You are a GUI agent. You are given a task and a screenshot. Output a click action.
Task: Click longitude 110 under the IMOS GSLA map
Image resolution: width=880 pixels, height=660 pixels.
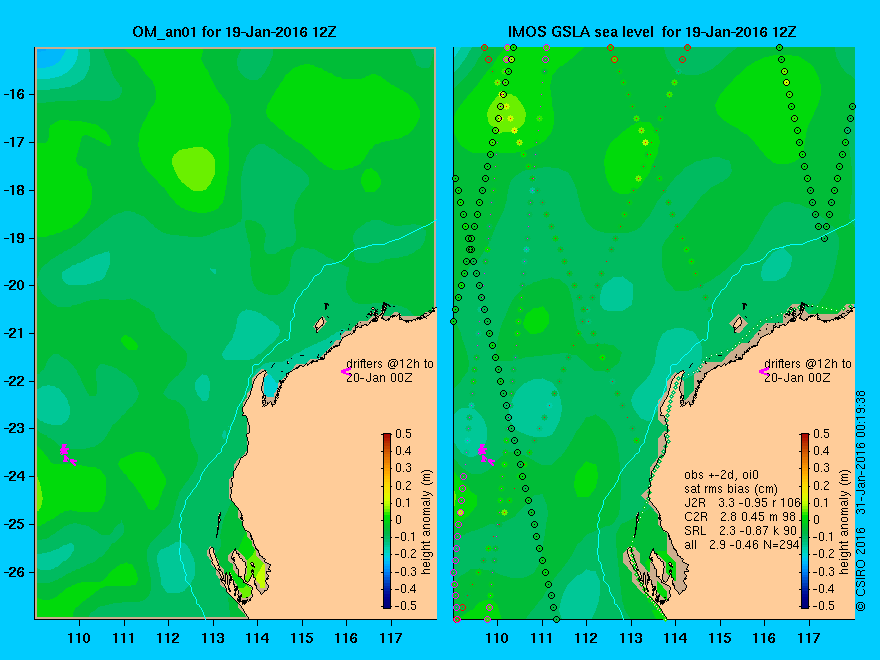(x=497, y=638)
